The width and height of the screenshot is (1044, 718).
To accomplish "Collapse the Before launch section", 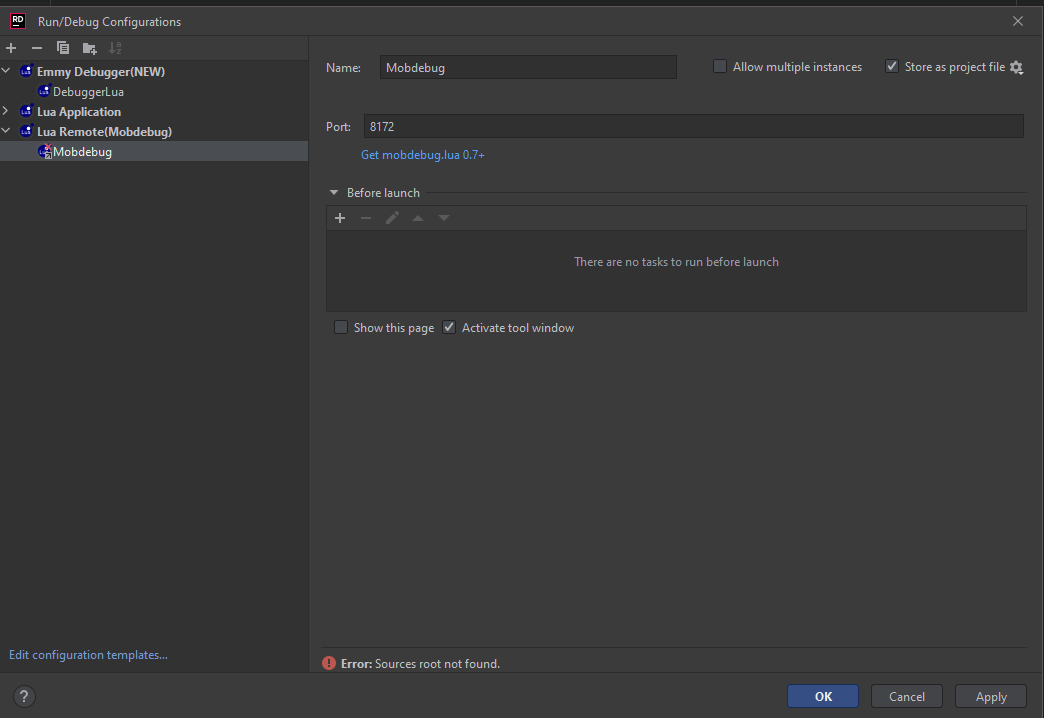I will [334, 193].
